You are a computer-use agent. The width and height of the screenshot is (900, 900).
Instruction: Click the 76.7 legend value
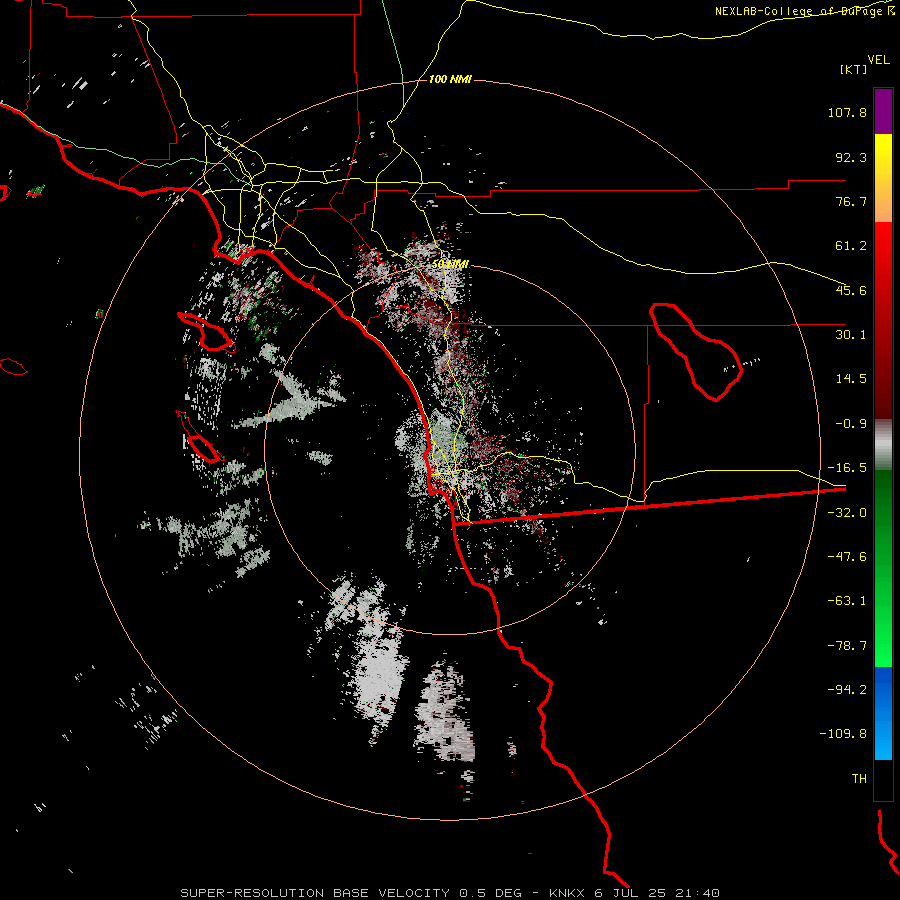coord(851,201)
